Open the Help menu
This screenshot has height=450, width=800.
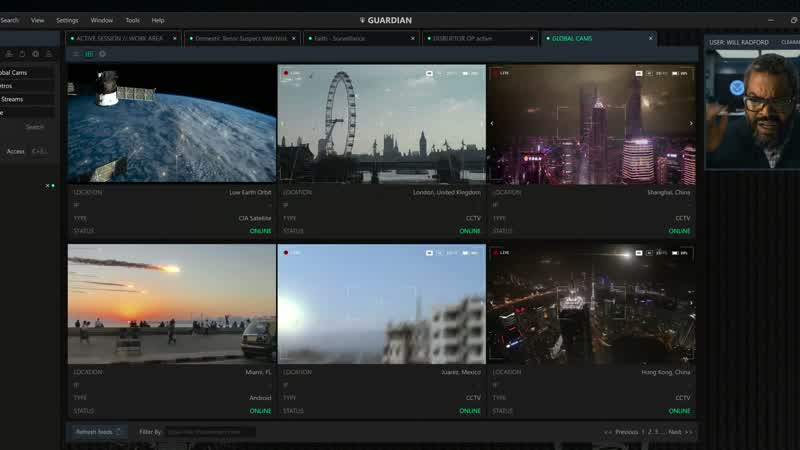158,20
